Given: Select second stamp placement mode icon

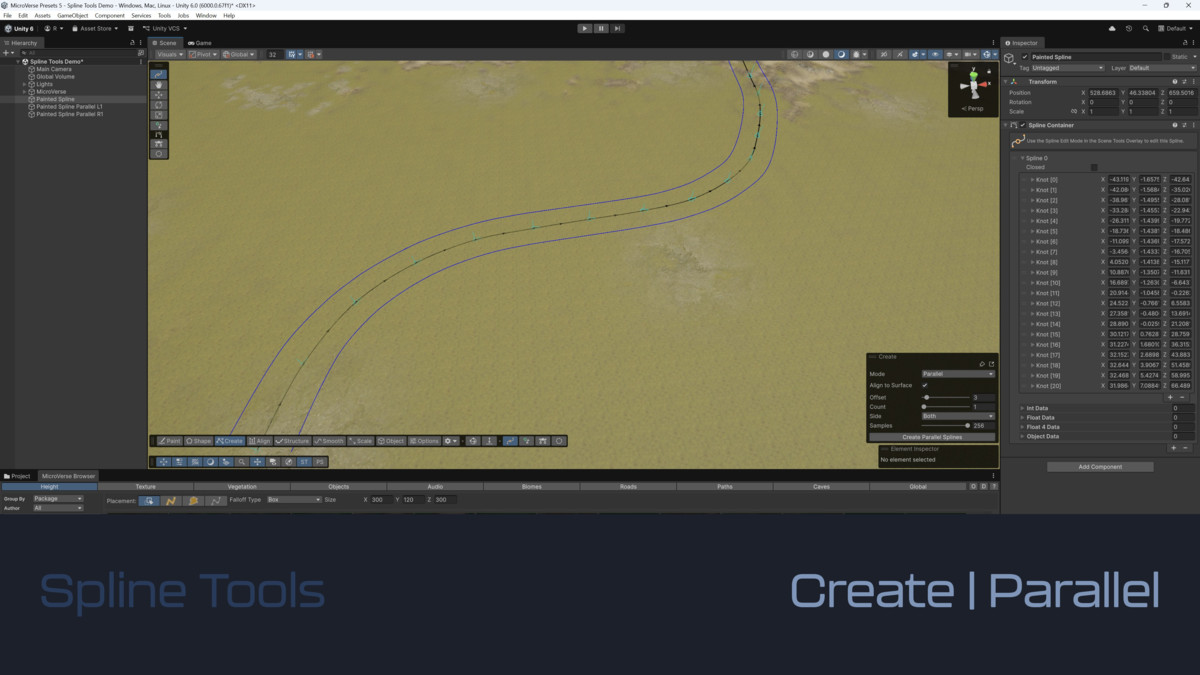Looking at the screenshot, I should pos(171,500).
